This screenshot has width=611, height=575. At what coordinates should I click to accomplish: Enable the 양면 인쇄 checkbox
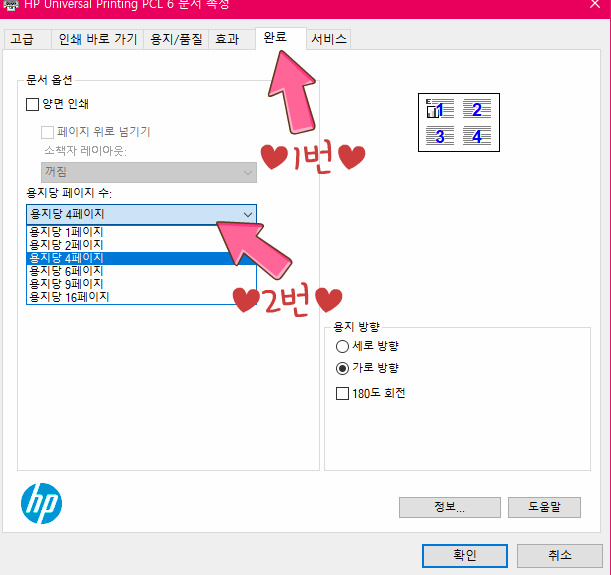(32, 104)
